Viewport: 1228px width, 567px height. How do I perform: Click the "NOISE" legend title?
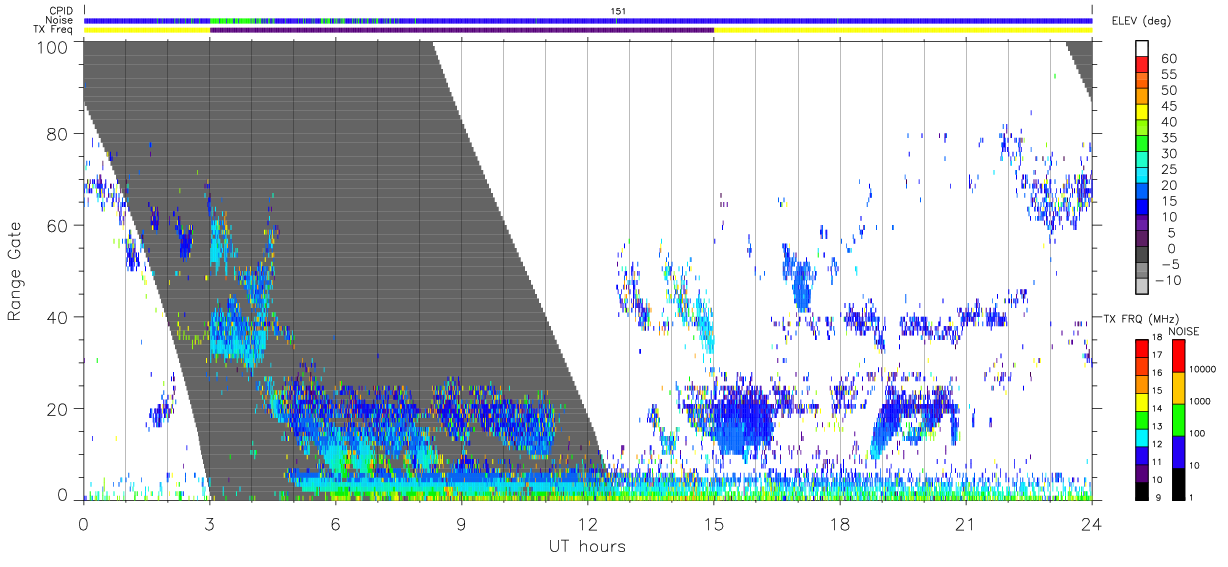point(1184,331)
